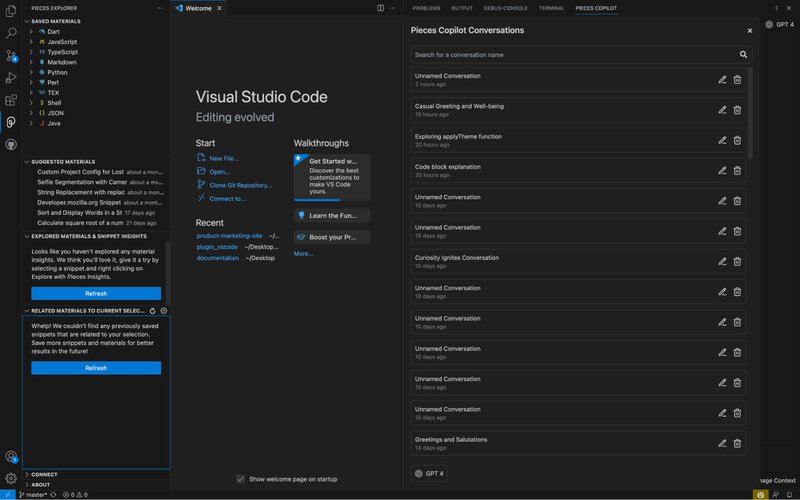This screenshot has height=500, width=800.
Task: Switch to the Debug Console tab
Action: coord(505,8)
